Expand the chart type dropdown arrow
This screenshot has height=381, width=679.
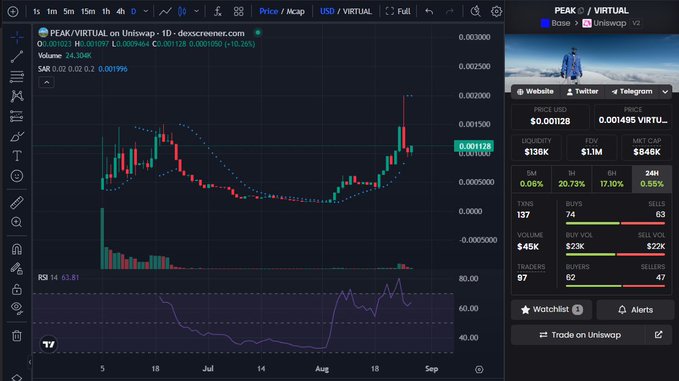pyautogui.click(x=196, y=12)
